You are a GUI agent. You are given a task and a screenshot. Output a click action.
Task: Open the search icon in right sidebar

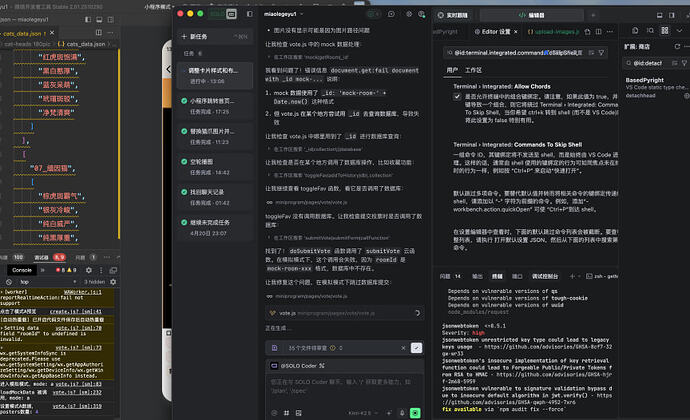click(650, 30)
